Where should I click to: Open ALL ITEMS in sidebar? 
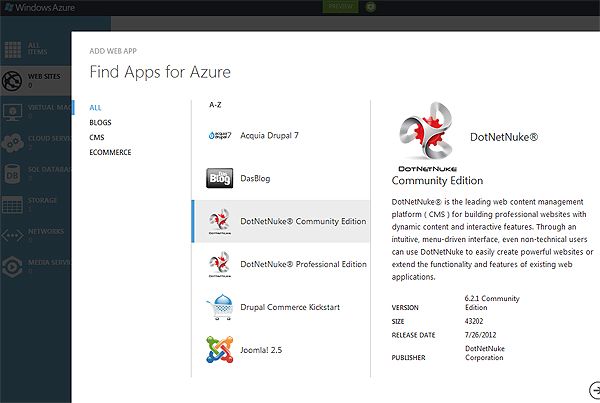pyautogui.click(x=36, y=49)
